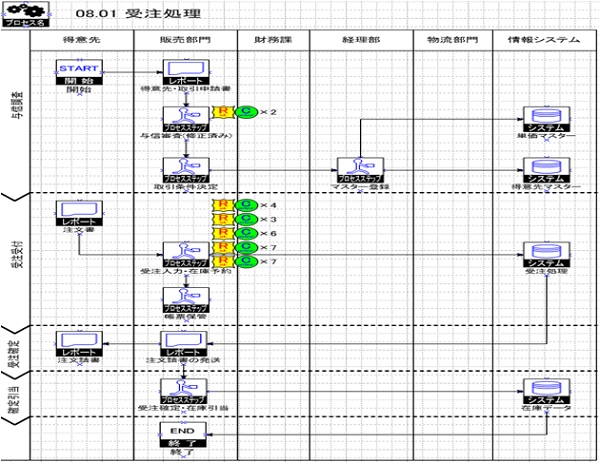Select the 得意先マスター system icon

pyautogui.click(x=545, y=169)
